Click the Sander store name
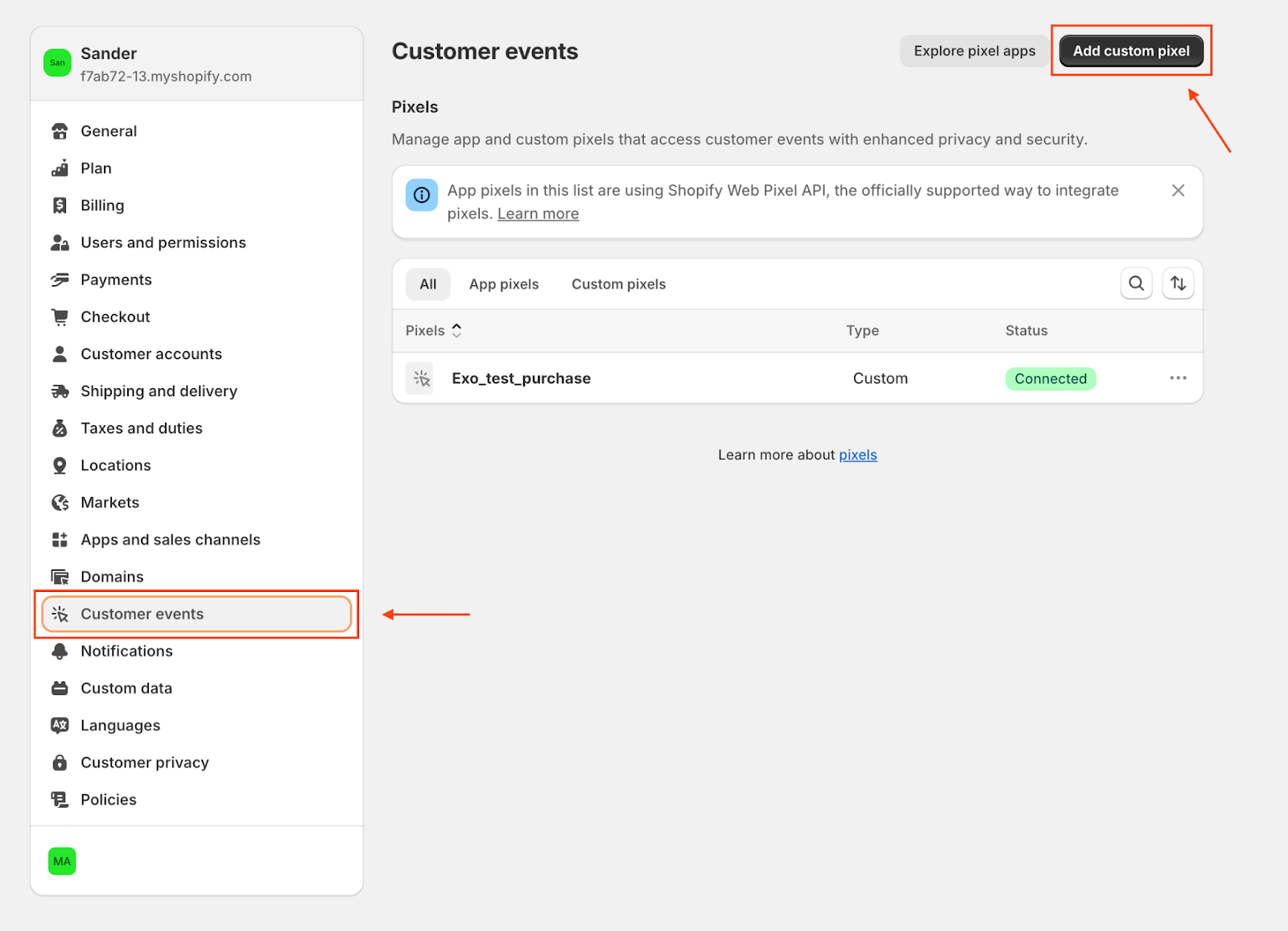 [109, 54]
